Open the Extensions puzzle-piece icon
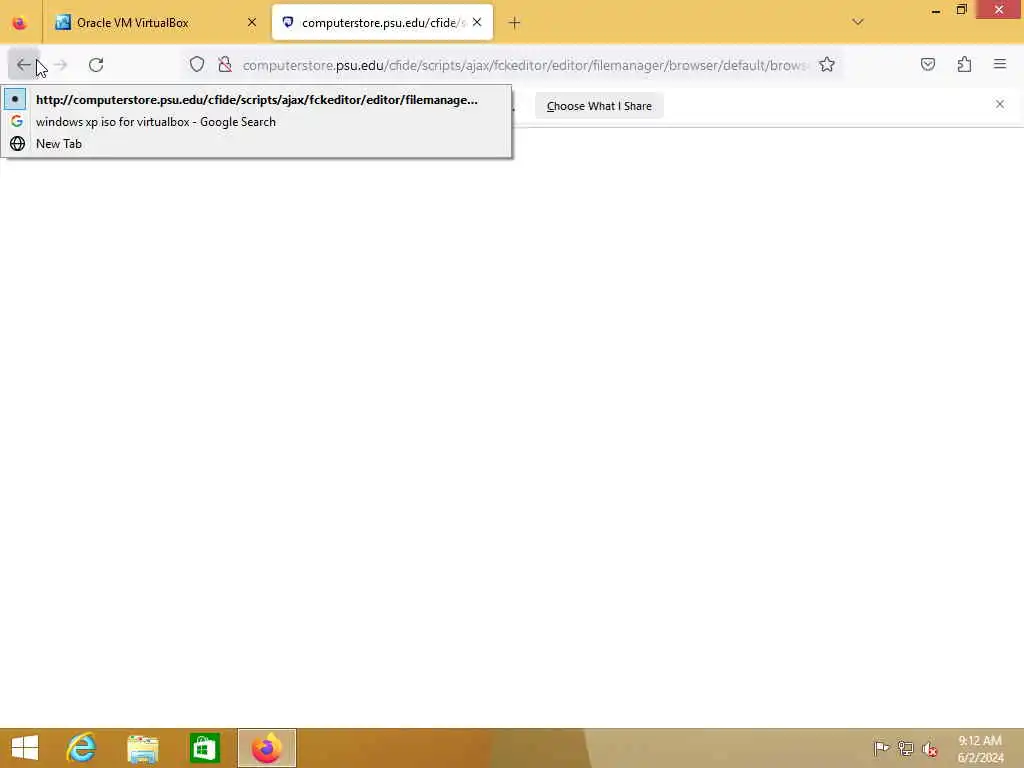 coord(965,65)
